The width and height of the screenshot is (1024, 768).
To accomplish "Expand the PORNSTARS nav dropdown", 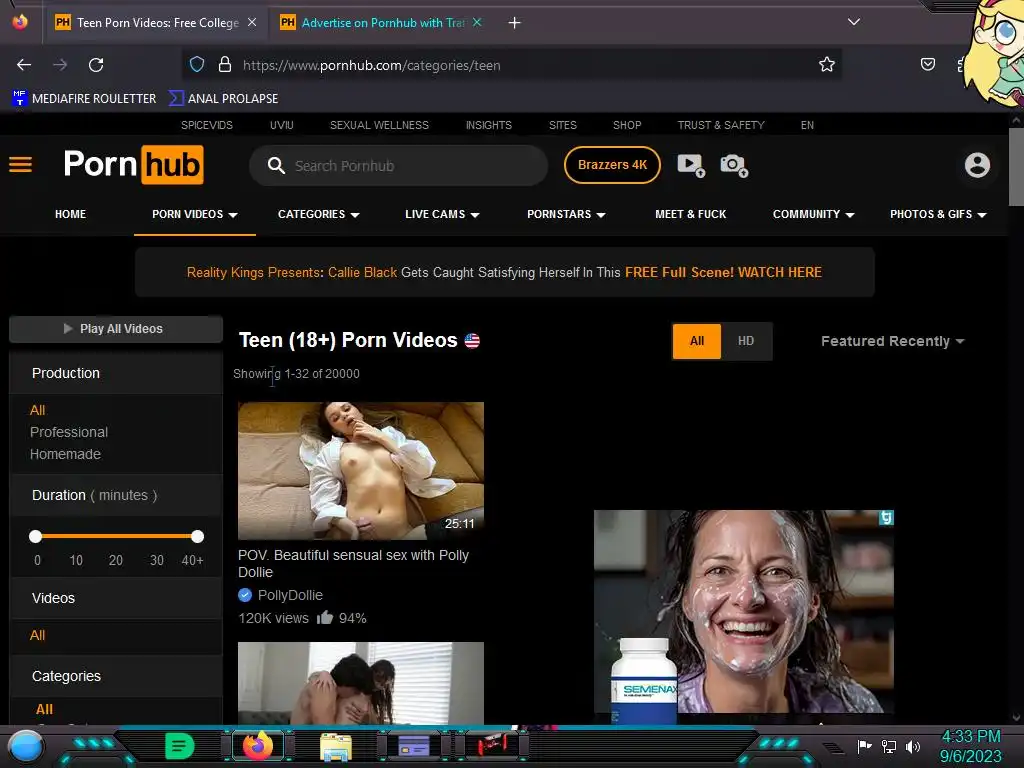I will tap(566, 214).
